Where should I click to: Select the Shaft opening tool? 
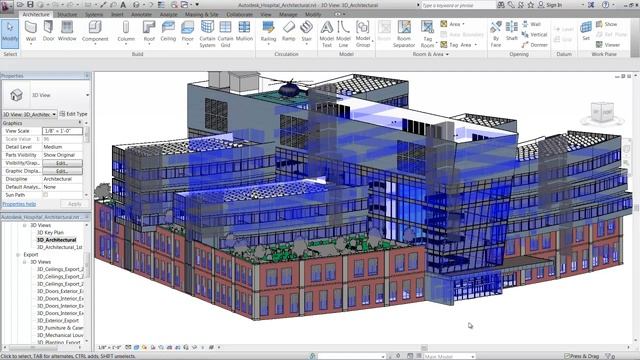click(511, 31)
